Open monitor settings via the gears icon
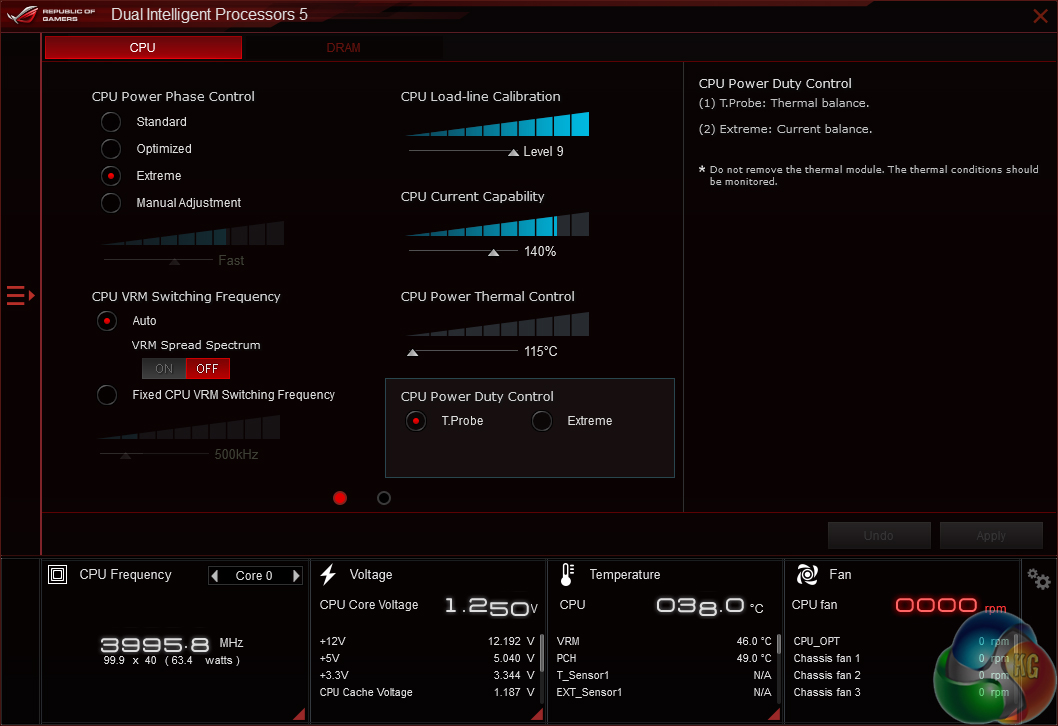Screen dimensions: 1058x726 tap(1038, 579)
